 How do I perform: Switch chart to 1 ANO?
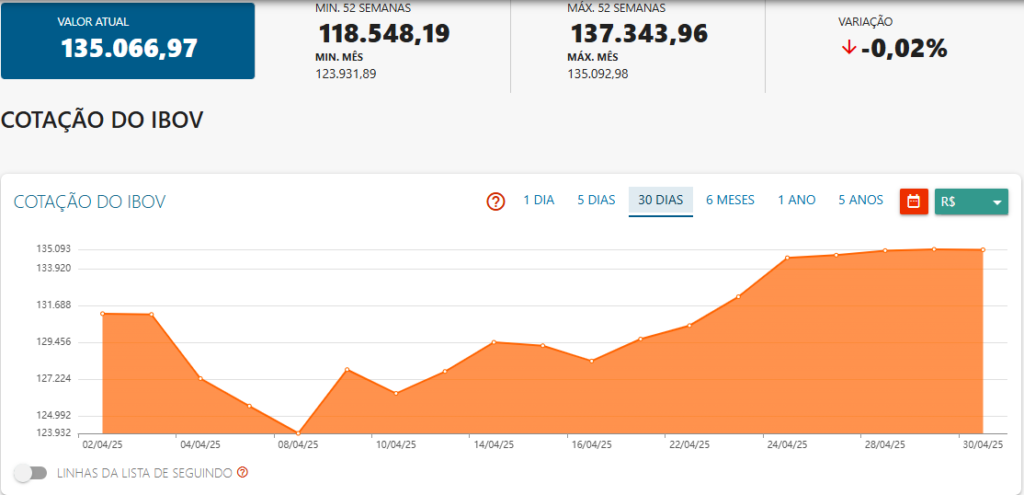point(797,200)
